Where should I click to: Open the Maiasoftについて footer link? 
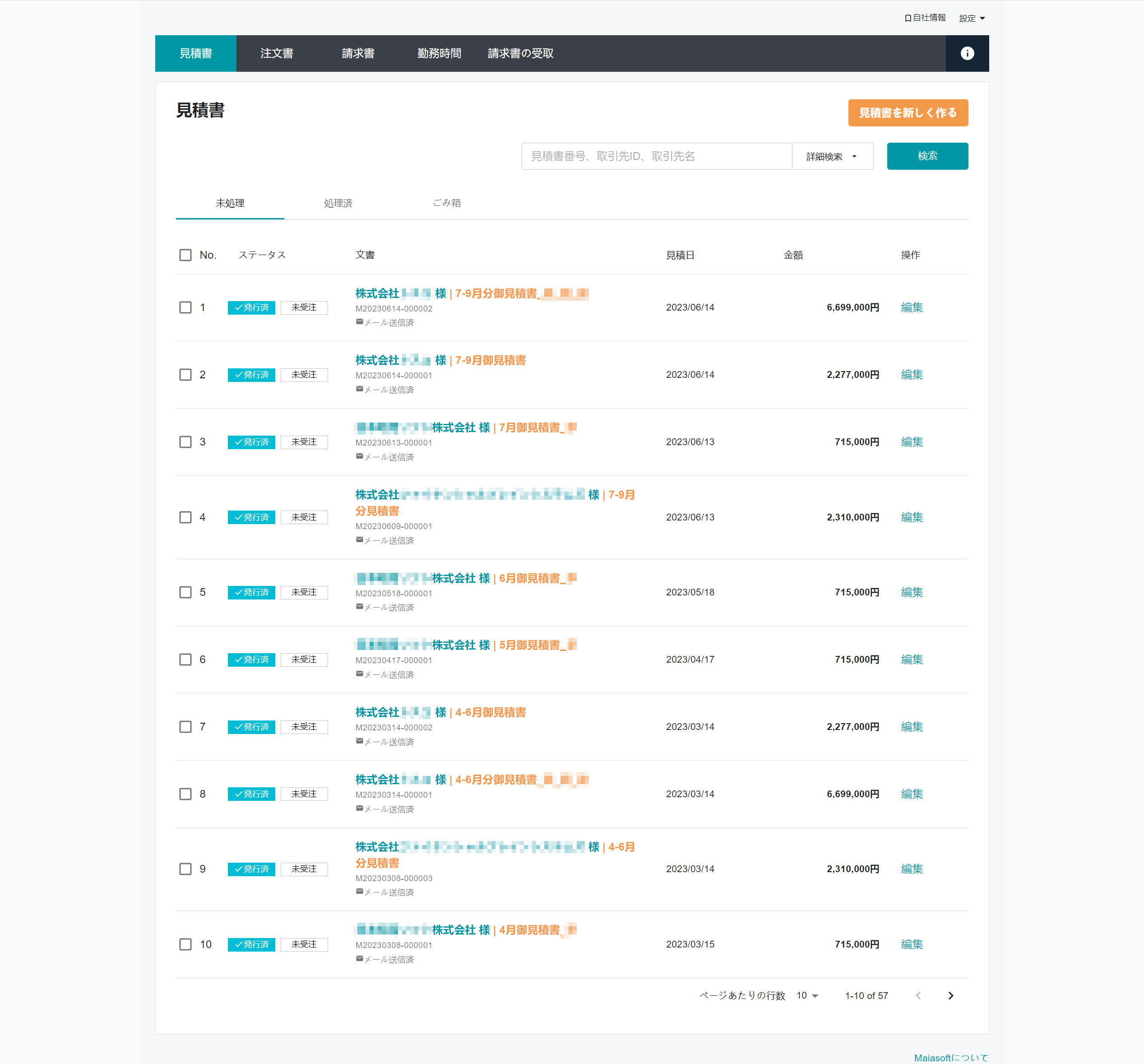951,1058
